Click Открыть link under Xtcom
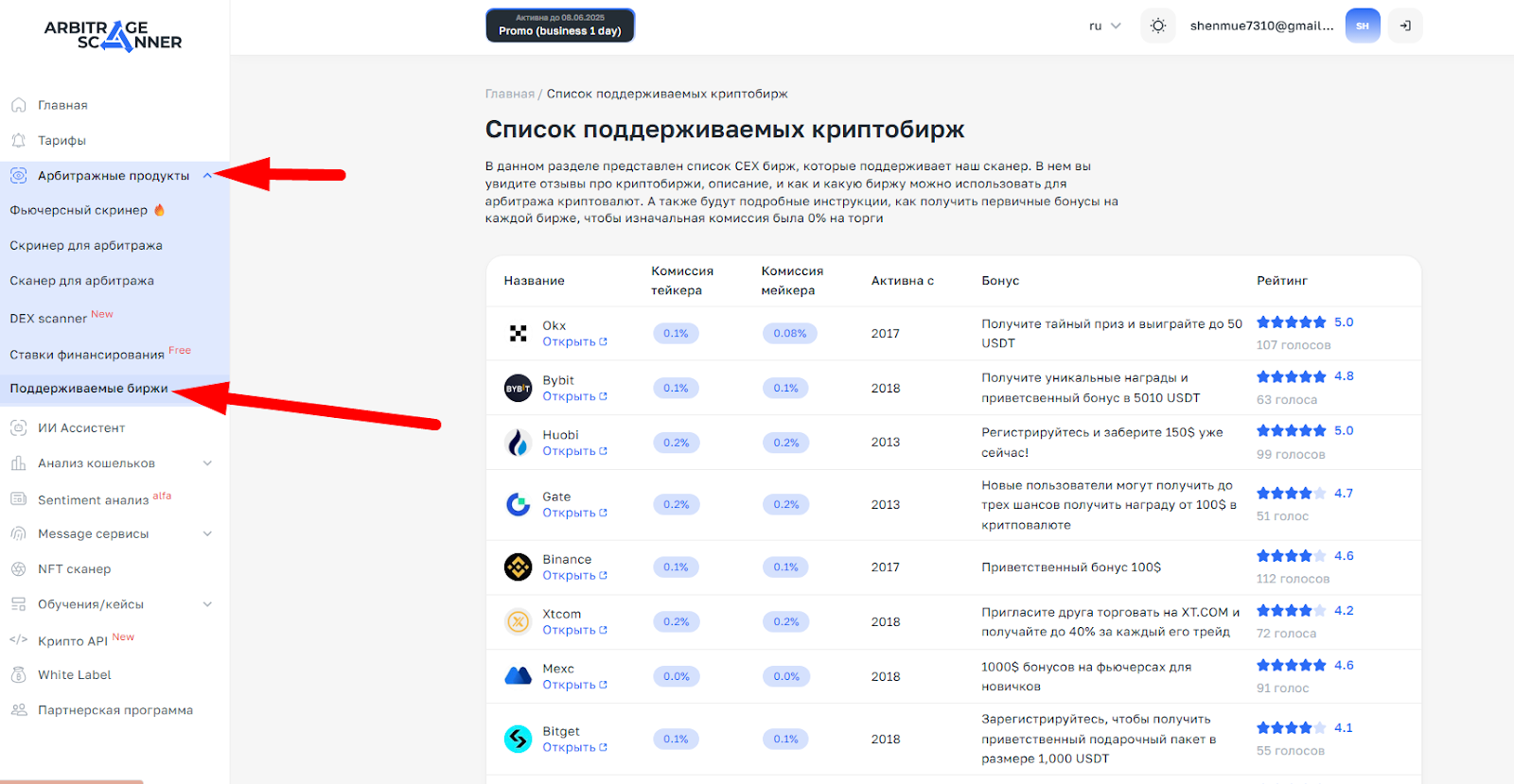Viewport: 1514px width, 784px height. 574,631
